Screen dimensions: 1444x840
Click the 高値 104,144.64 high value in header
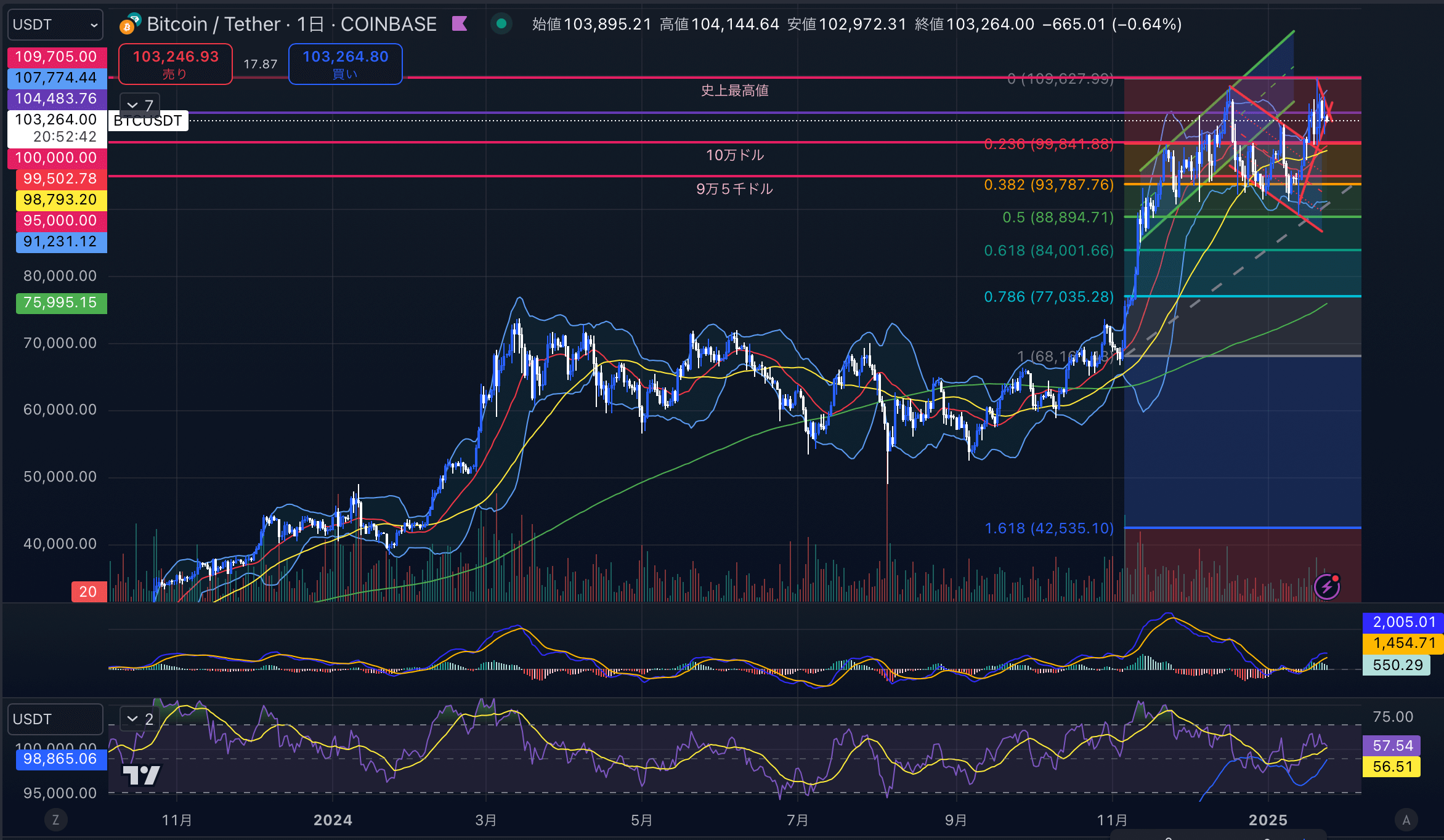[x=720, y=25]
